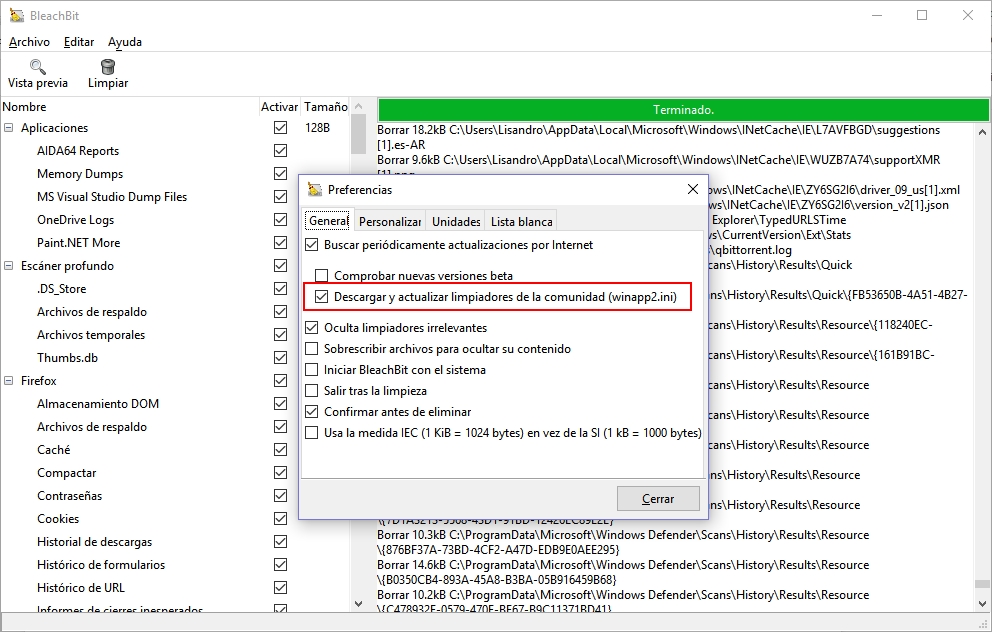Switch to the General tab
This screenshot has width=992, height=632.
[x=328, y=221]
